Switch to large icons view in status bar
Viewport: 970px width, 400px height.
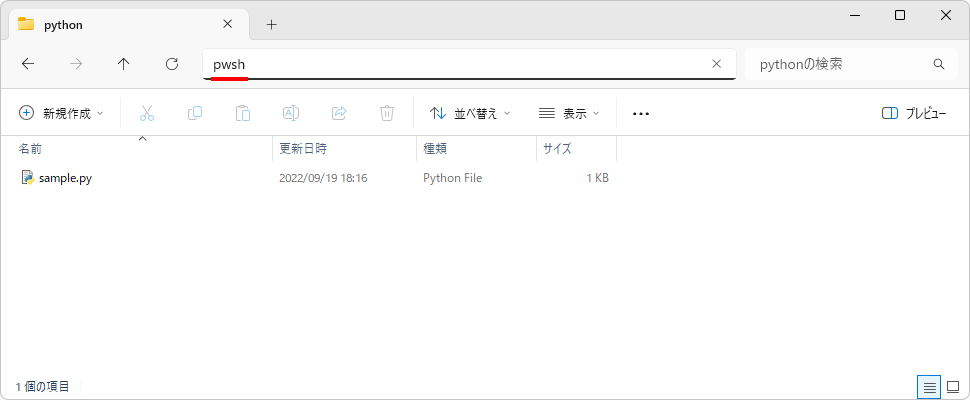pos(953,387)
